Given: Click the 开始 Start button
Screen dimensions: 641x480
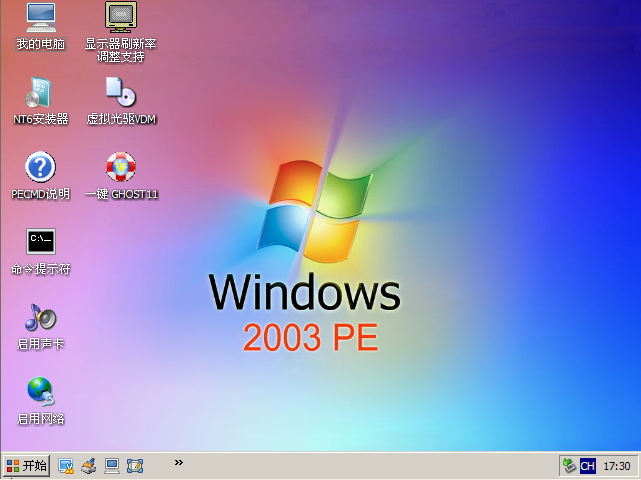Looking at the screenshot, I should (x=26, y=466).
